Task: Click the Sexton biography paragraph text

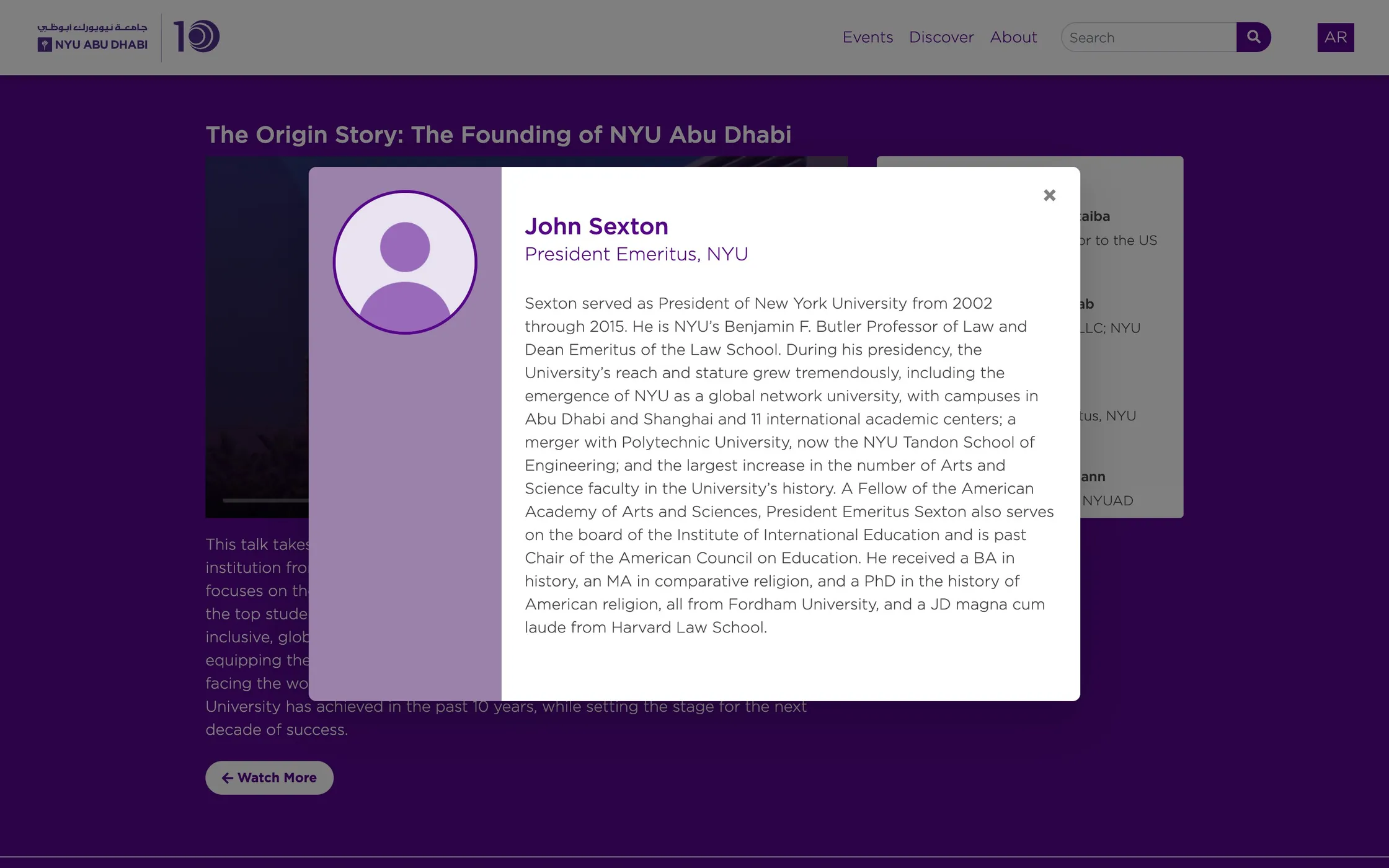Action: [x=789, y=465]
